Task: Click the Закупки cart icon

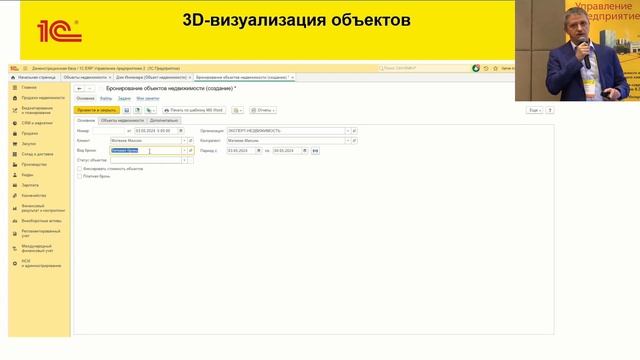Action: pos(15,144)
